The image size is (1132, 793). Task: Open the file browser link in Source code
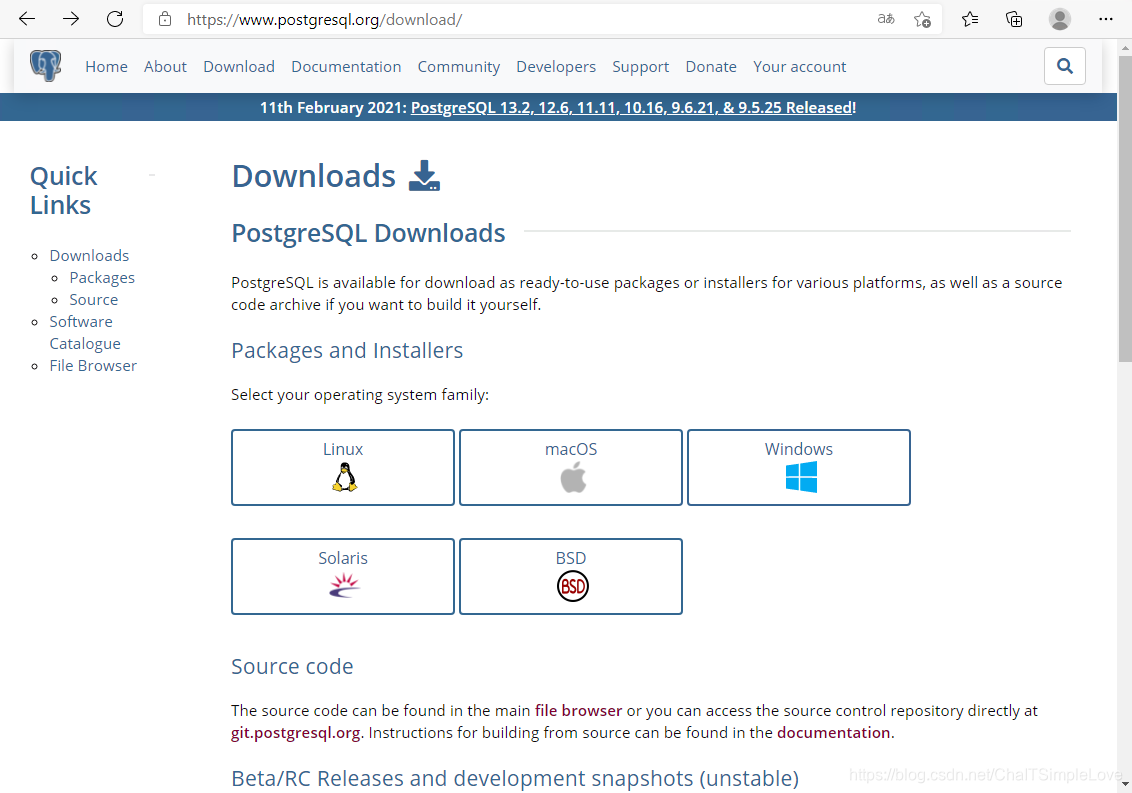[x=578, y=711]
